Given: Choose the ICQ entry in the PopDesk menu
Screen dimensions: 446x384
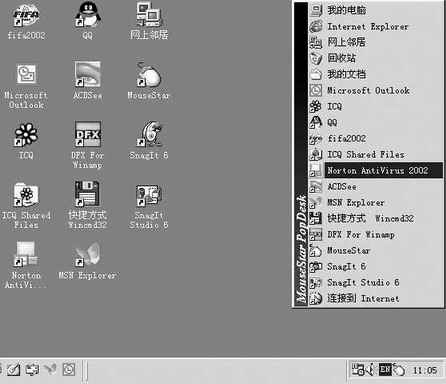Looking at the screenshot, I should 376,106.
